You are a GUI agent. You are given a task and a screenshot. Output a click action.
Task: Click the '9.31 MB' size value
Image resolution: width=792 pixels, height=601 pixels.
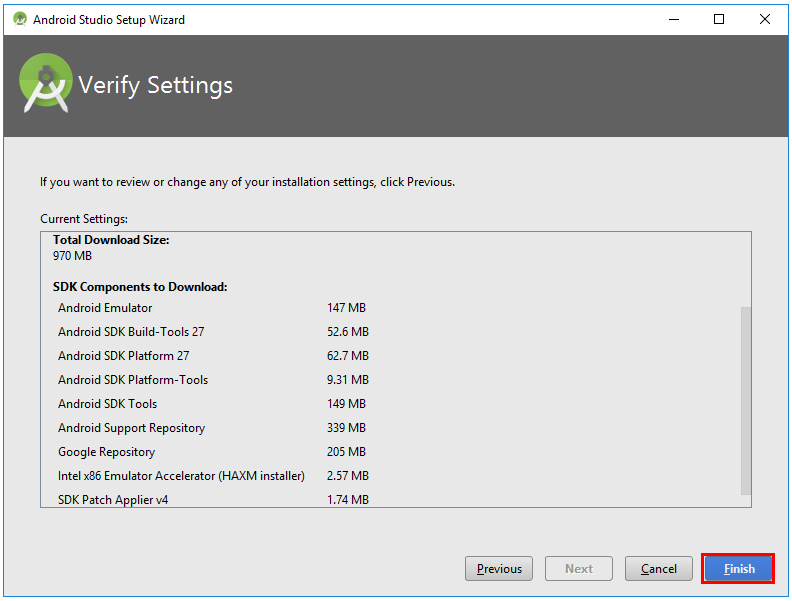(x=348, y=380)
